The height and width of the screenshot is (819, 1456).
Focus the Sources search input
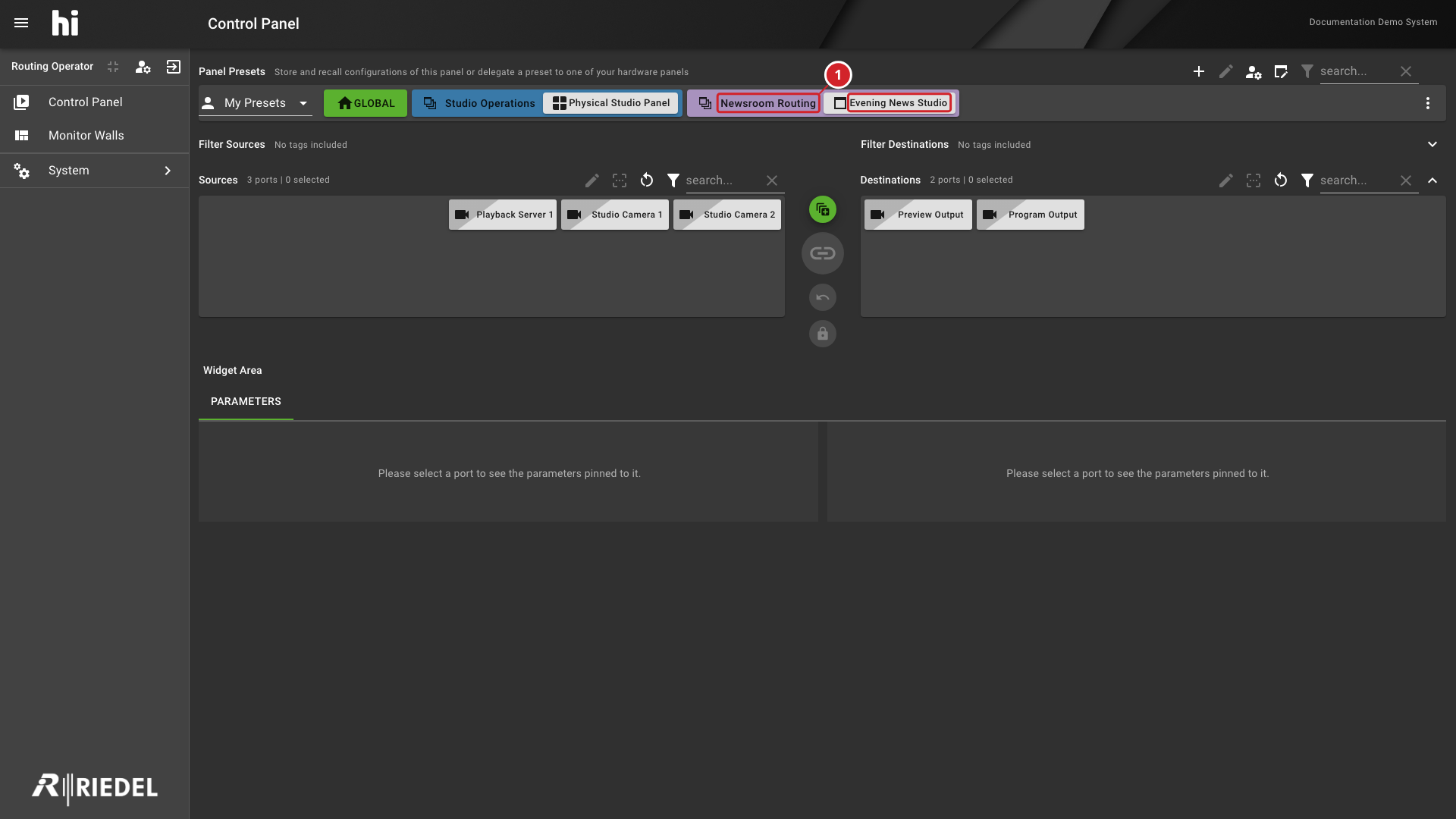pos(720,180)
